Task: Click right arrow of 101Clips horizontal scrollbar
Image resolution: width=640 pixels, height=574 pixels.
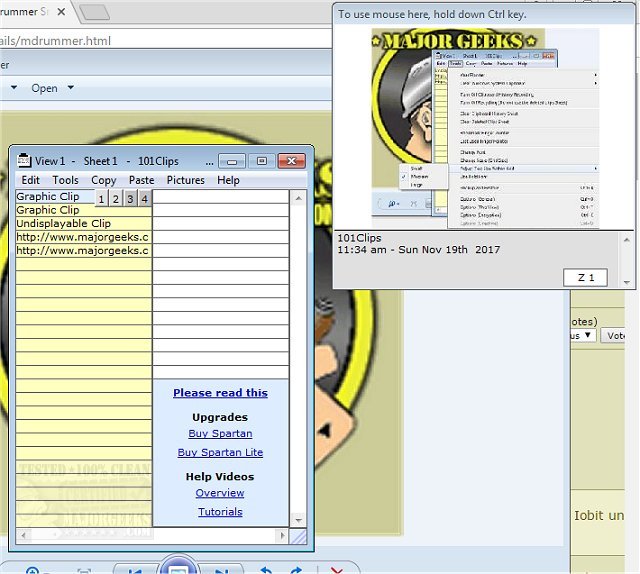Action: [282, 535]
